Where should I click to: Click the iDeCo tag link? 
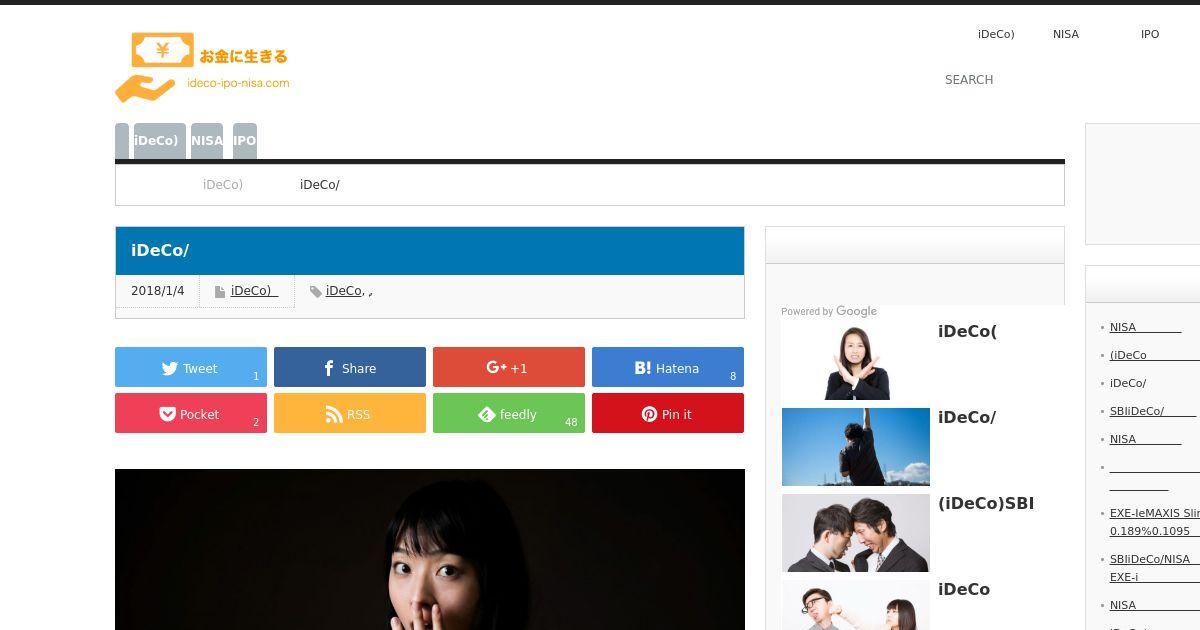click(x=343, y=291)
